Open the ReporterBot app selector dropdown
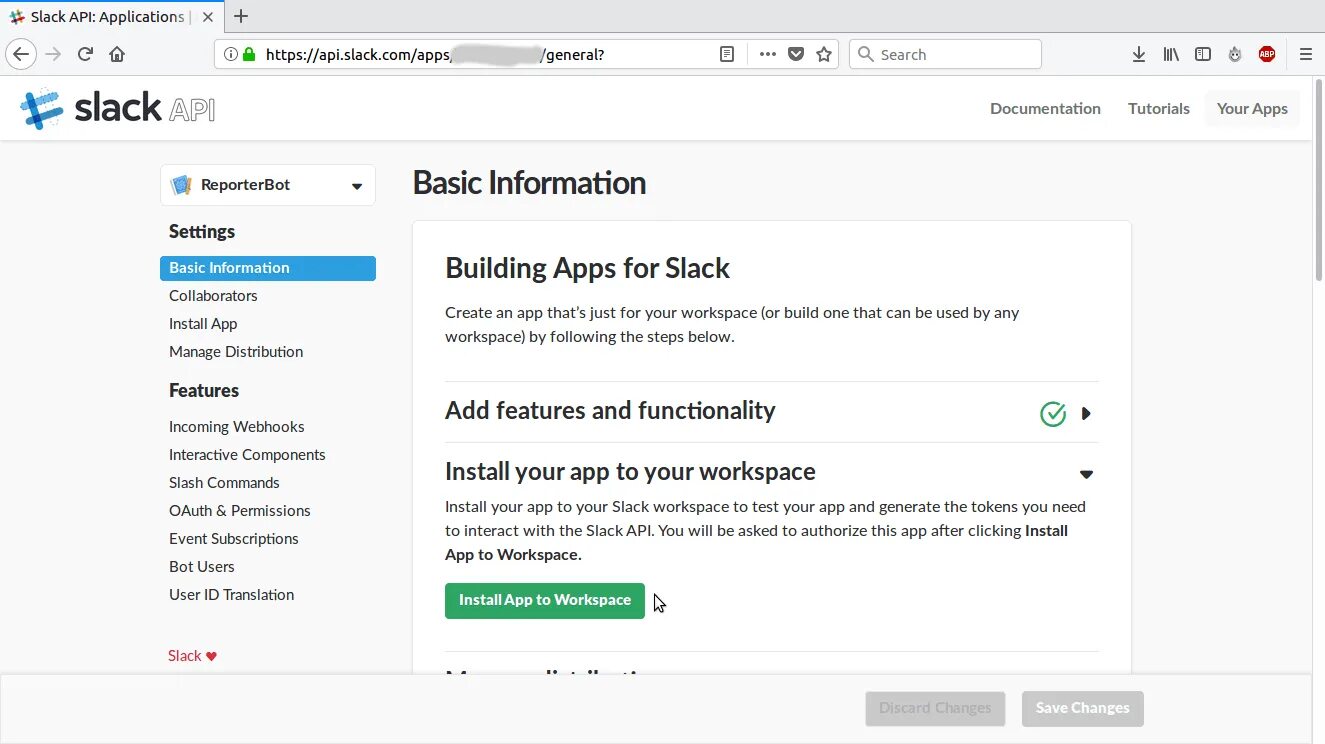Screen dimensions: 1325x744 268,185
